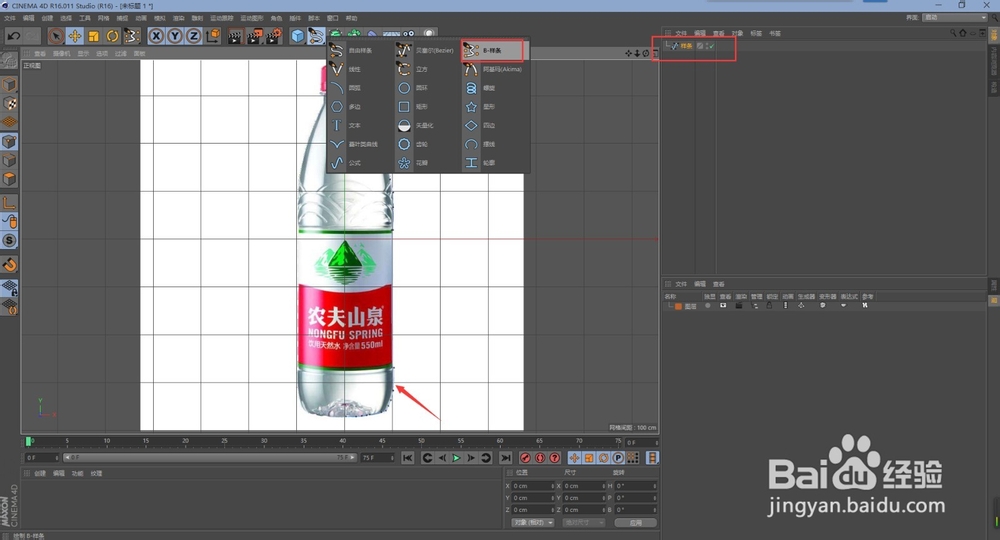The width and height of the screenshot is (1000, 540).
Task: Toggle Y axis lock
Action: (175, 36)
